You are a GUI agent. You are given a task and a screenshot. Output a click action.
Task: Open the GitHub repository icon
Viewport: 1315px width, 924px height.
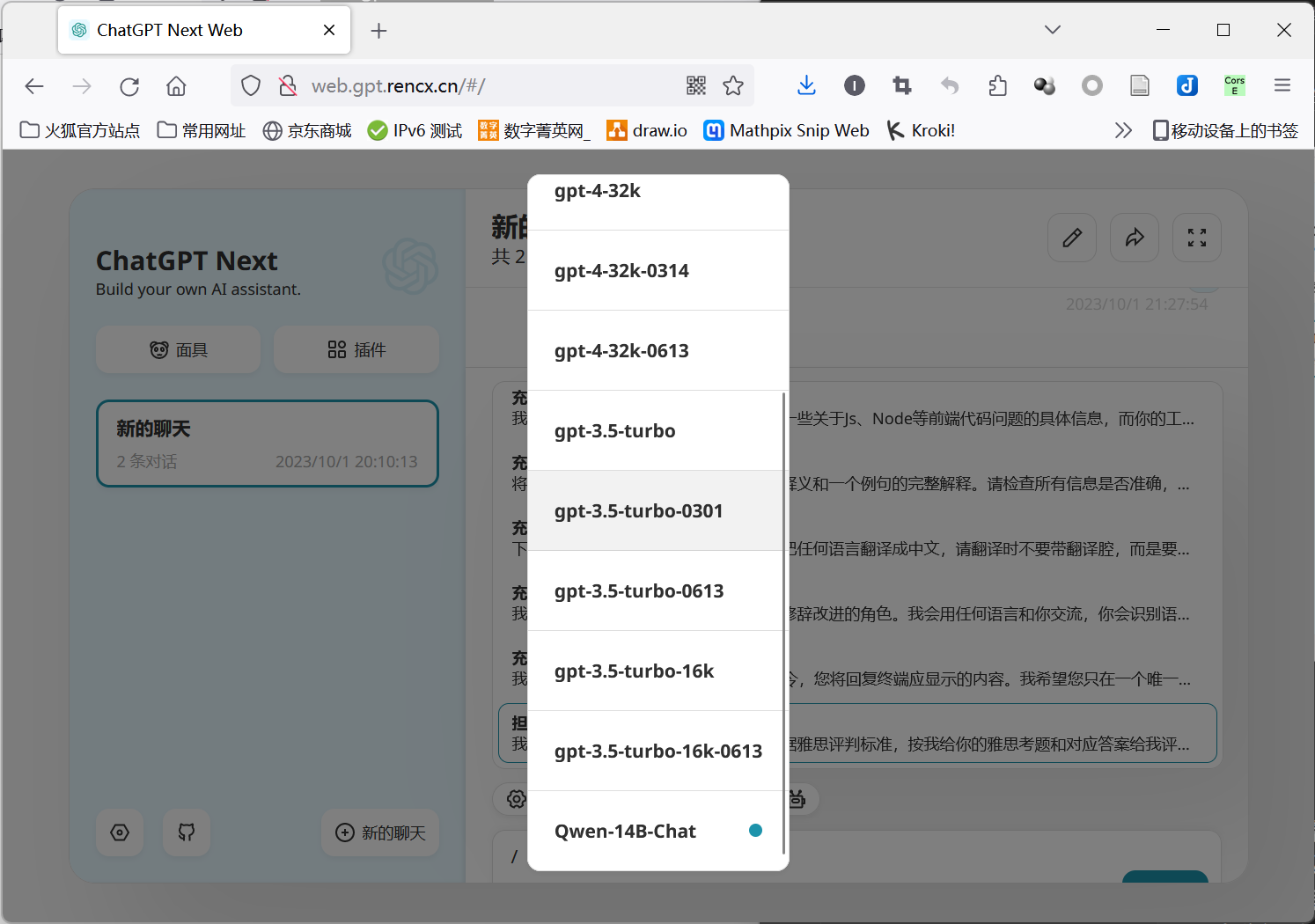pyautogui.click(x=187, y=832)
